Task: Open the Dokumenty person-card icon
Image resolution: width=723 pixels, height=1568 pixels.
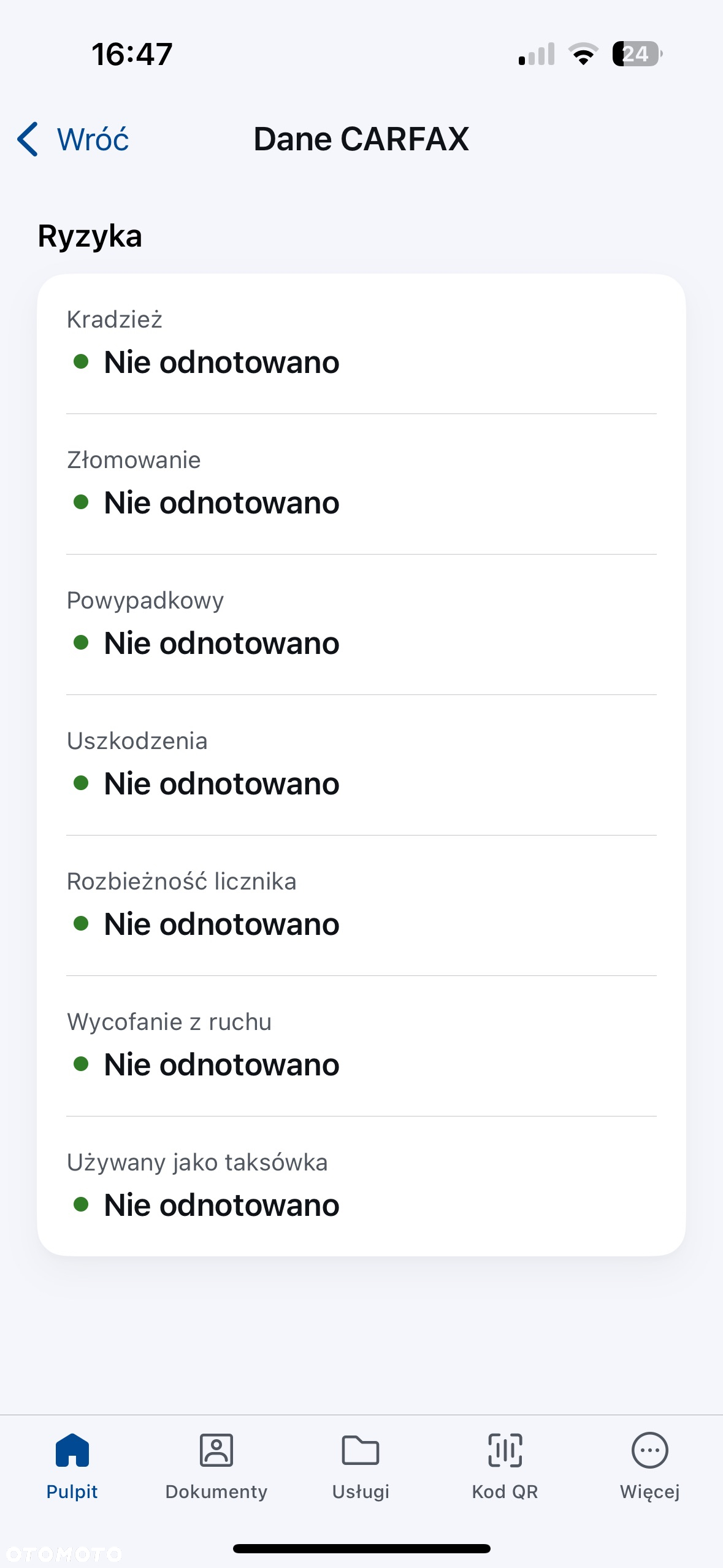Action: 216,1450
